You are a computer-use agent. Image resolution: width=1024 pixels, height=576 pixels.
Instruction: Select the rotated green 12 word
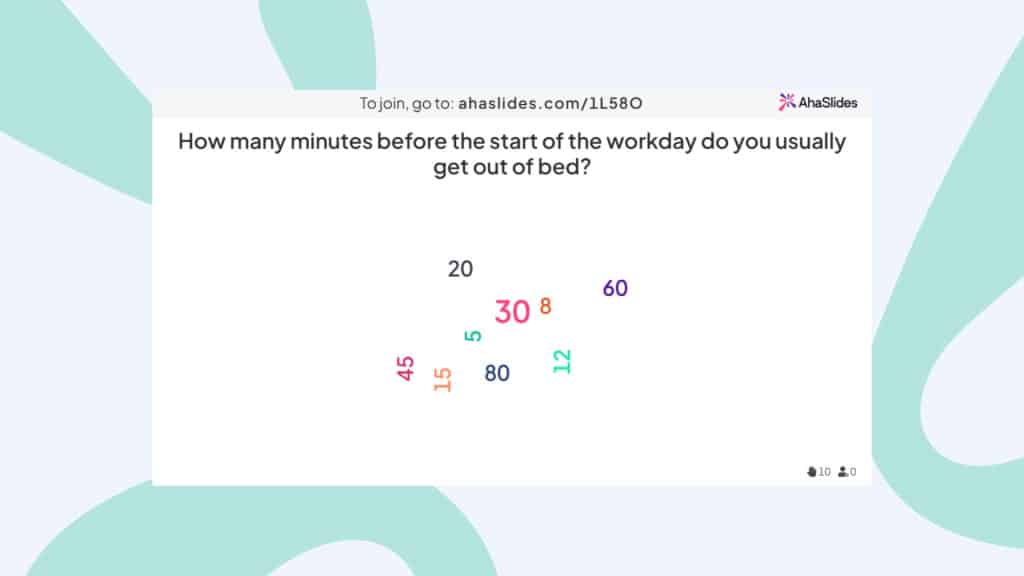pos(562,361)
